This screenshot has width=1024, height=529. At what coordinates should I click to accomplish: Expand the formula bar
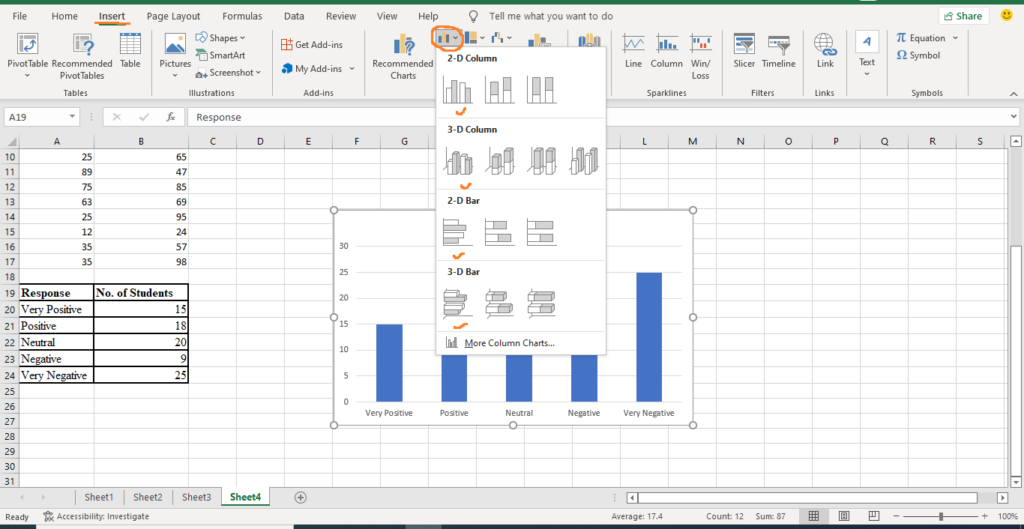point(1013,117)
